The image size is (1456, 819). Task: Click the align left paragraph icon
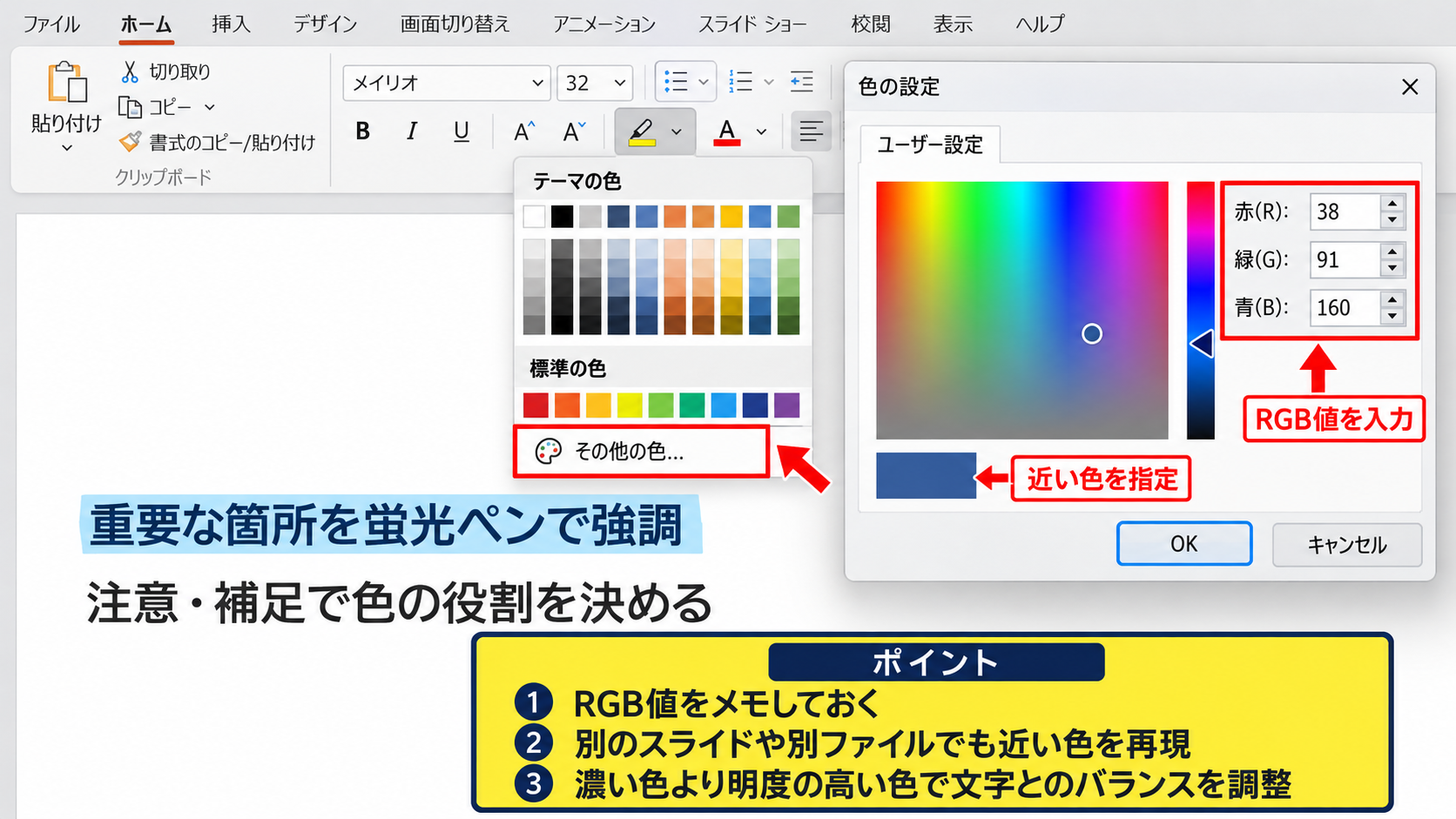coord(811,132)
